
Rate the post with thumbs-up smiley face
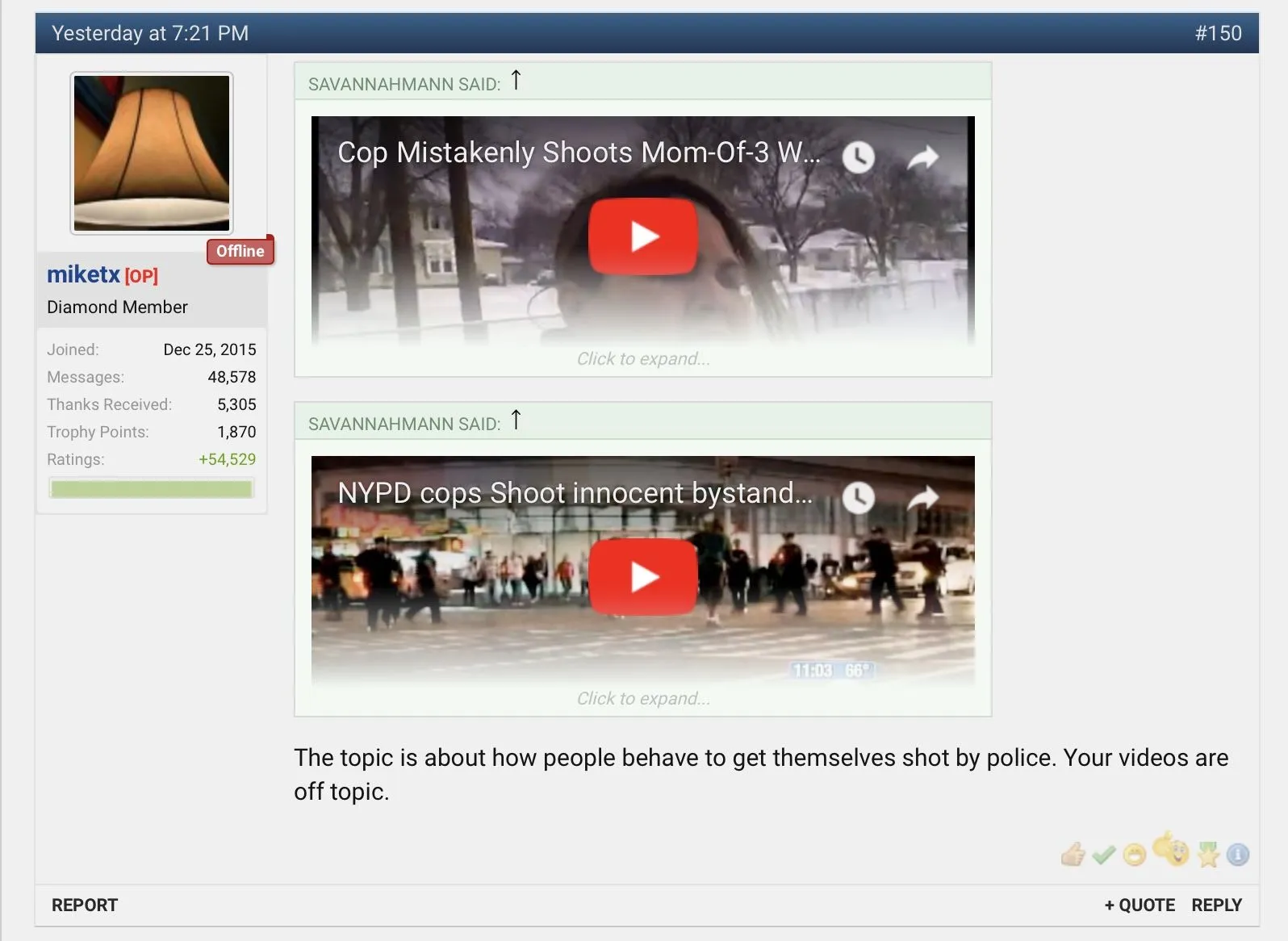click(1171, 849)
